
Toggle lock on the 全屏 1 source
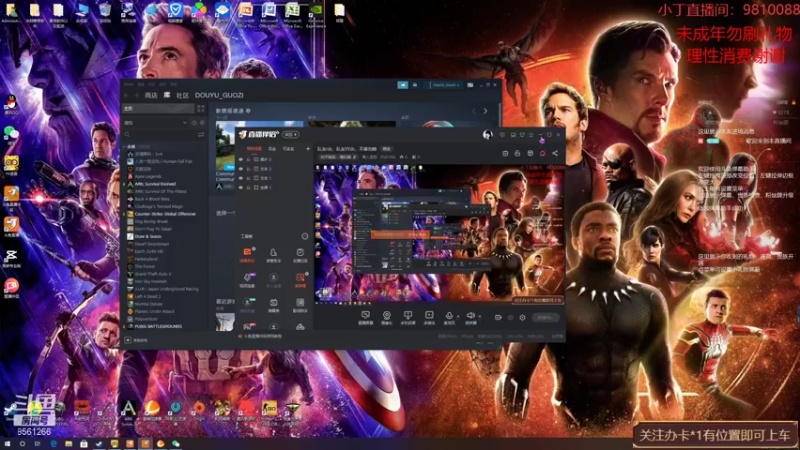[248, 187]
